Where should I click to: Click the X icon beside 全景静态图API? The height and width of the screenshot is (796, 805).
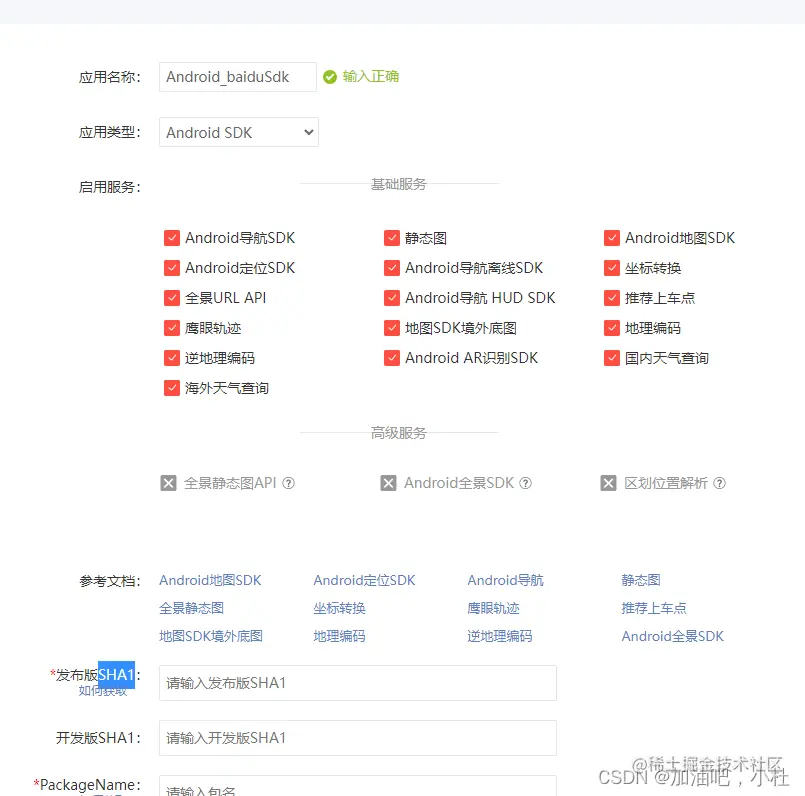tap(168, 483)
